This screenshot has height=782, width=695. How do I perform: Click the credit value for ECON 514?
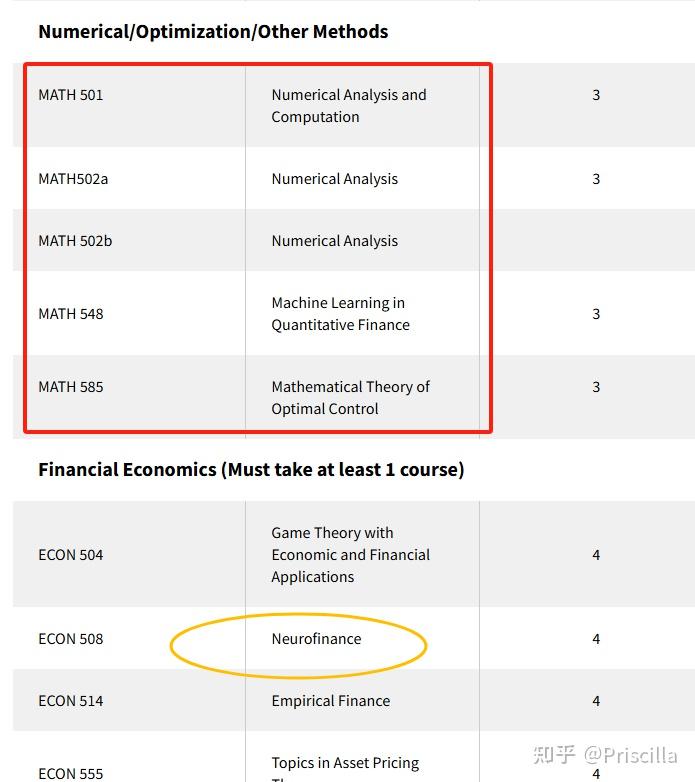pyautogui.click(x=596, y=701)
